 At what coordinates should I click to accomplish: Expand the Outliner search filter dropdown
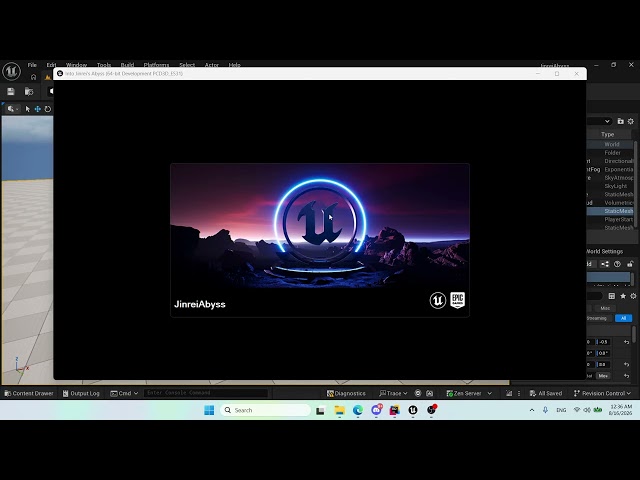pos(607,121)
